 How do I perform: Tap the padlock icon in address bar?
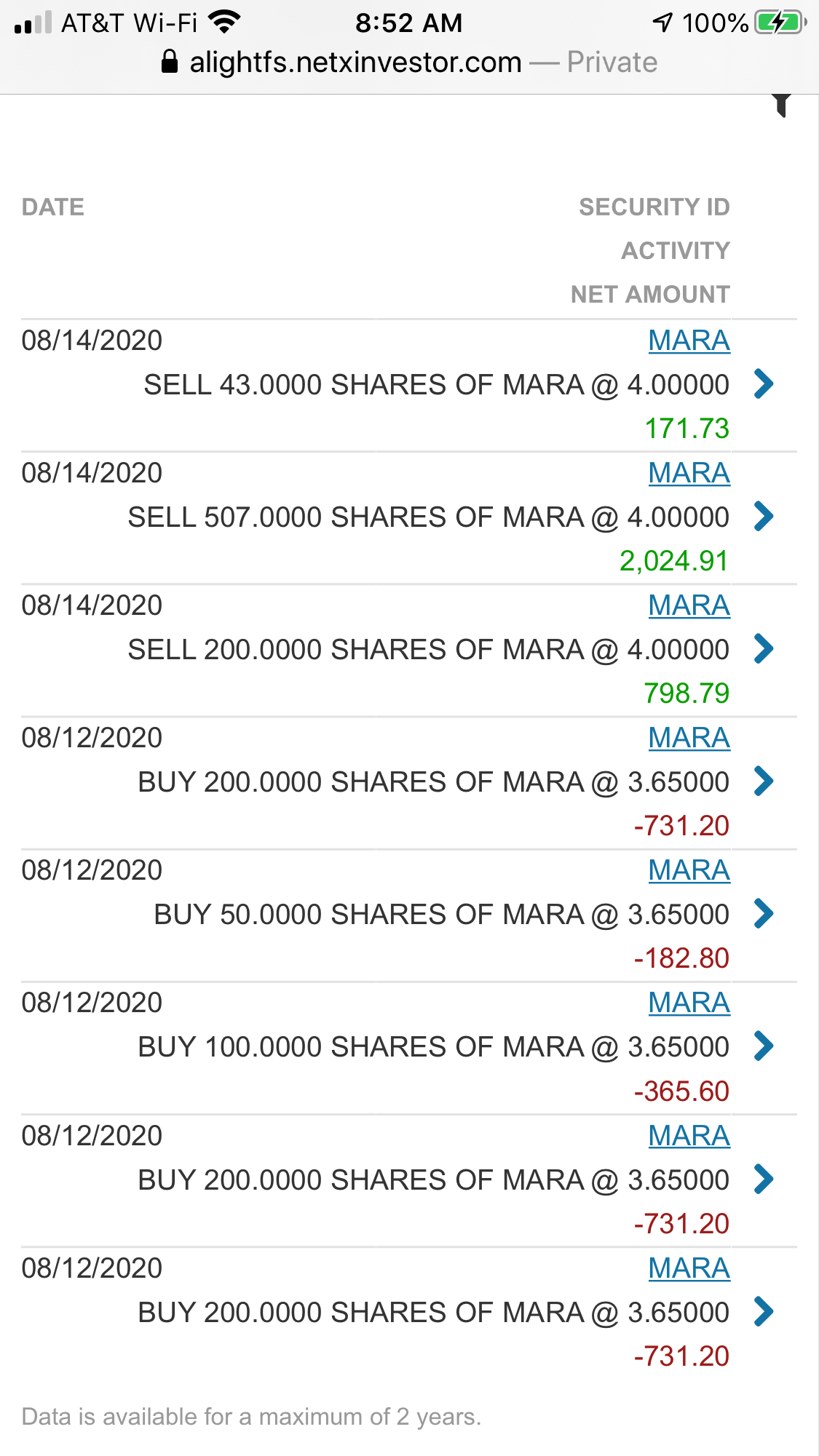point(169,62)
